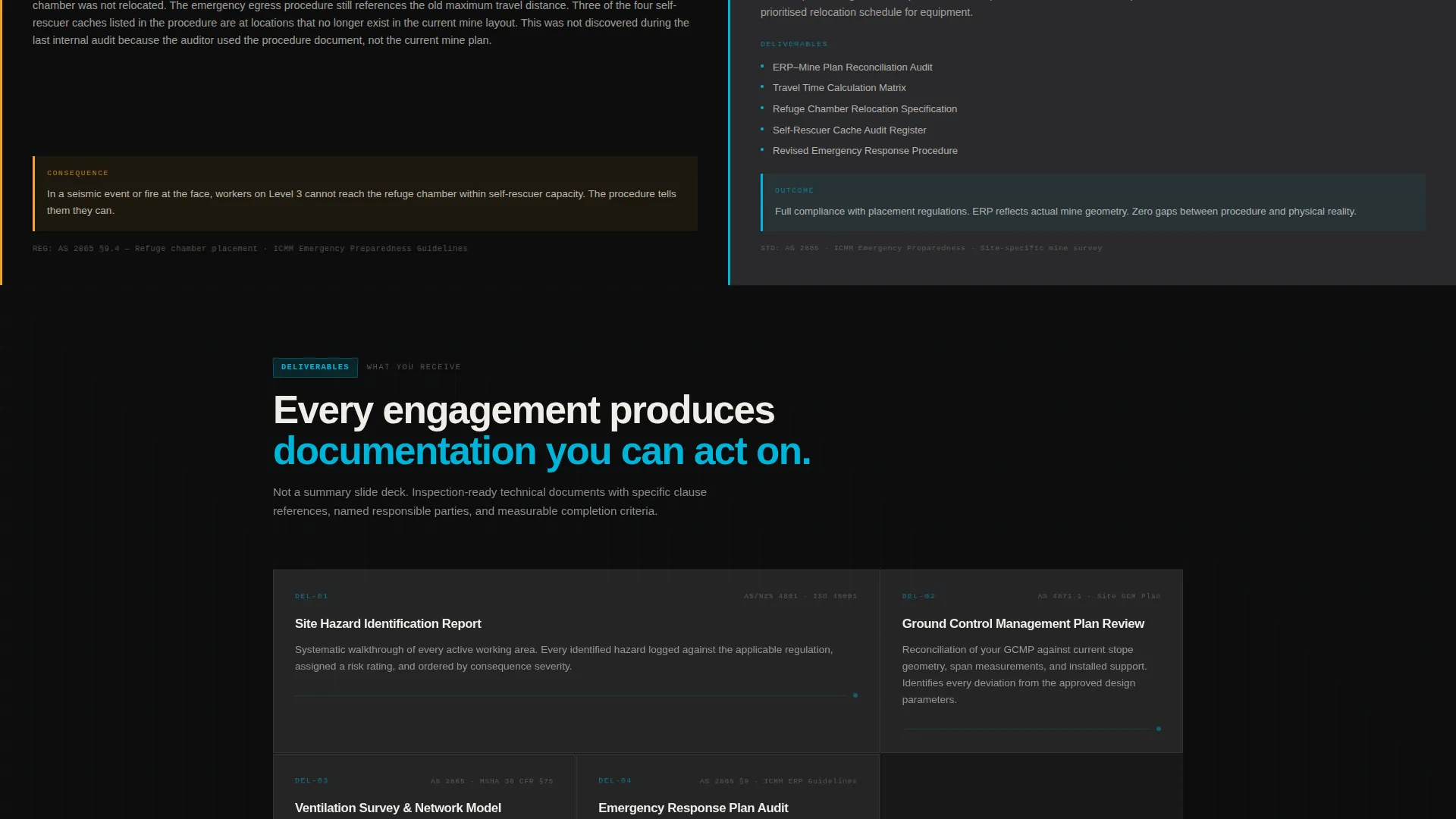Click the DEL-01 card label
1456x819 pixels.
[x=312, y=596]
